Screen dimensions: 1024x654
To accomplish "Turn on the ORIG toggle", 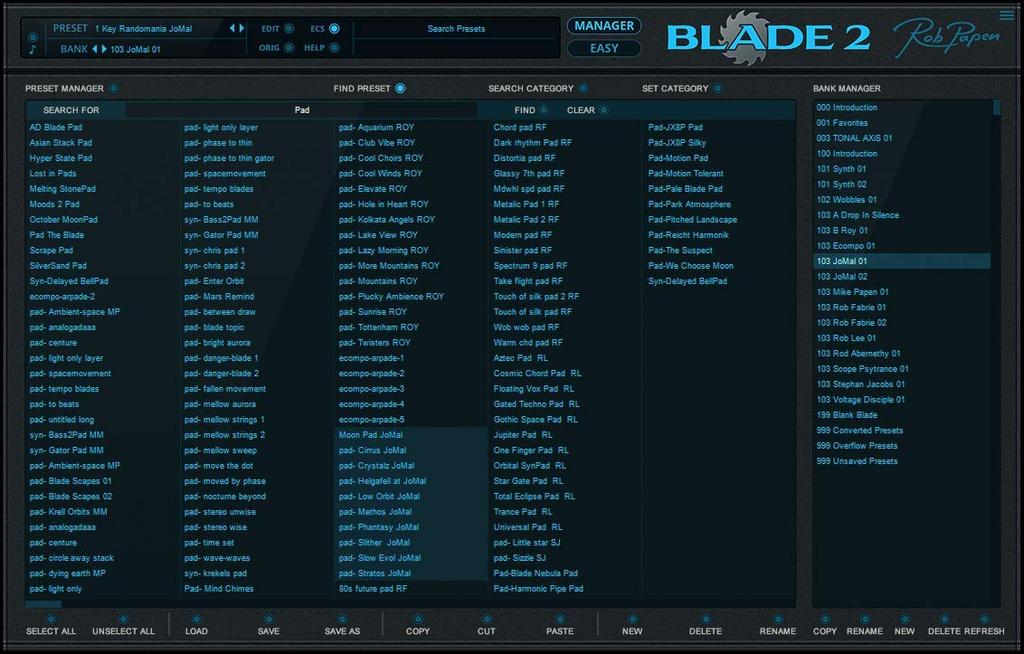I will coord(289,48).
